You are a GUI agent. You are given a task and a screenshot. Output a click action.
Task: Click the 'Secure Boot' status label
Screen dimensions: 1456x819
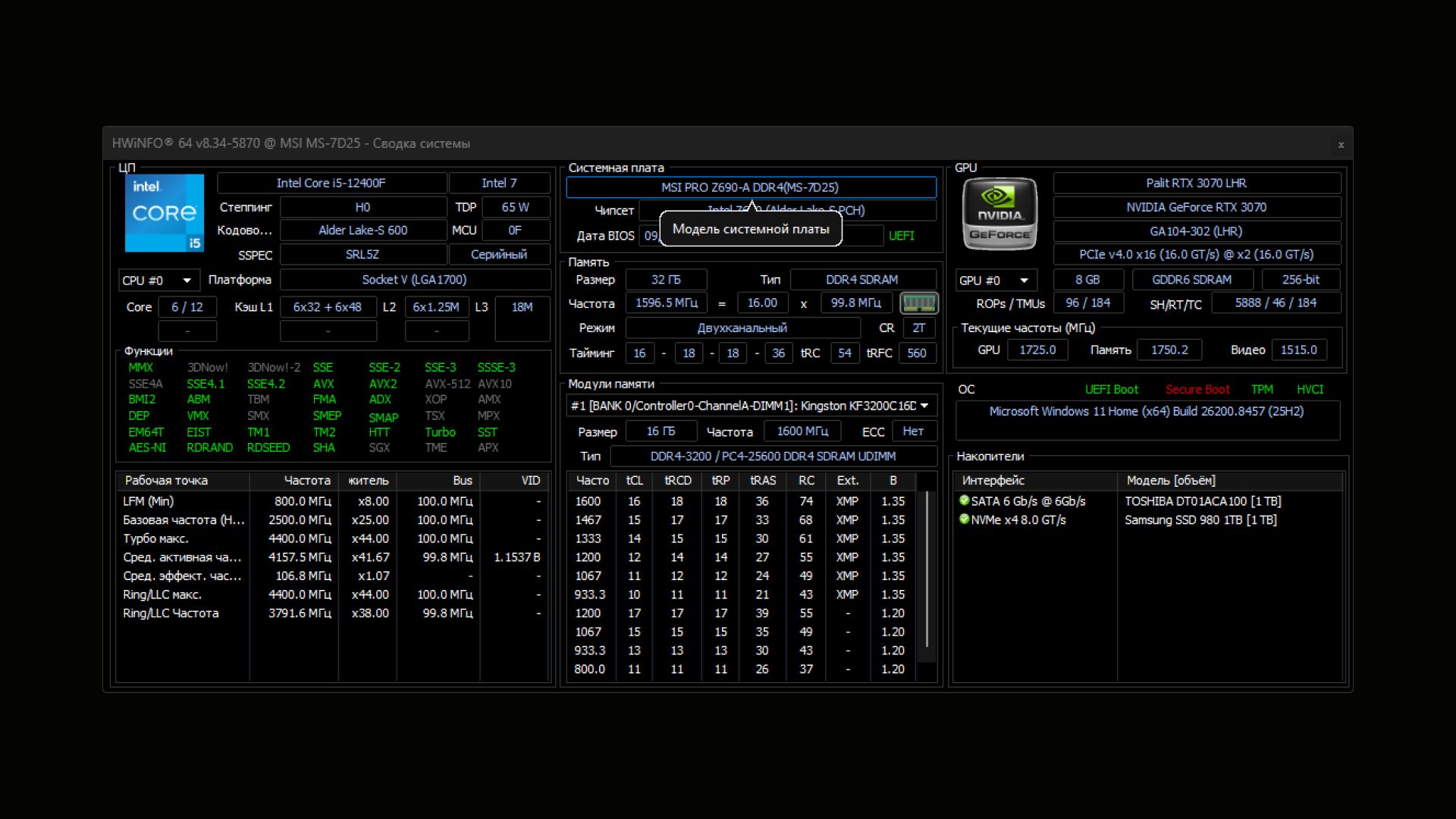(1197, 390)
